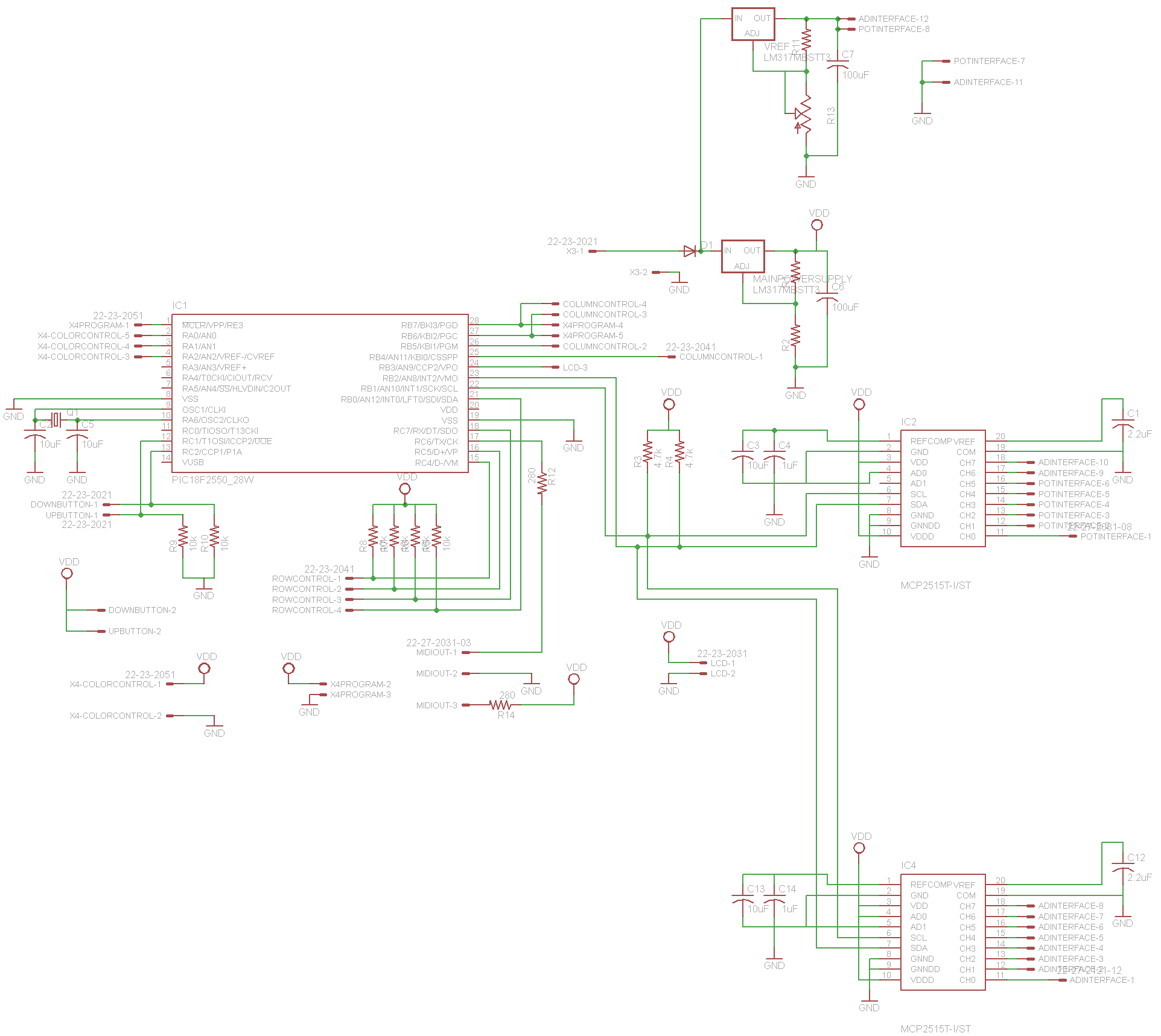Screen dimensions: 1161x1036
Task: Select the X4PROGRAM-3 label
Action: tap(360, 694)
